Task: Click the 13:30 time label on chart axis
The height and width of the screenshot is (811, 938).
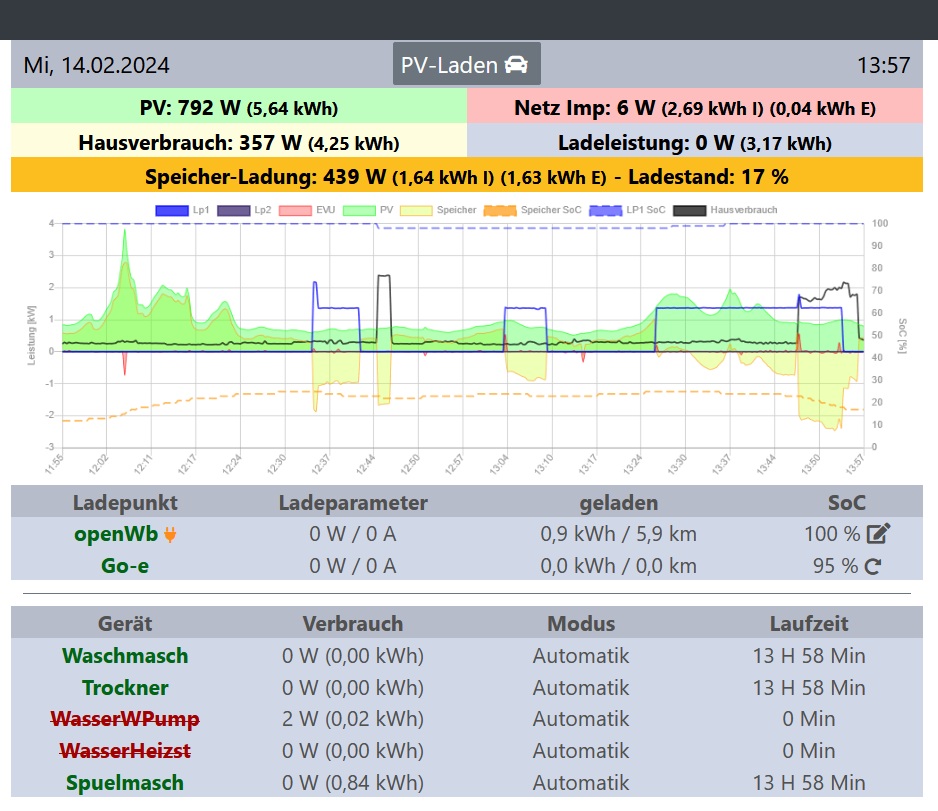Action: coord(677,464)
